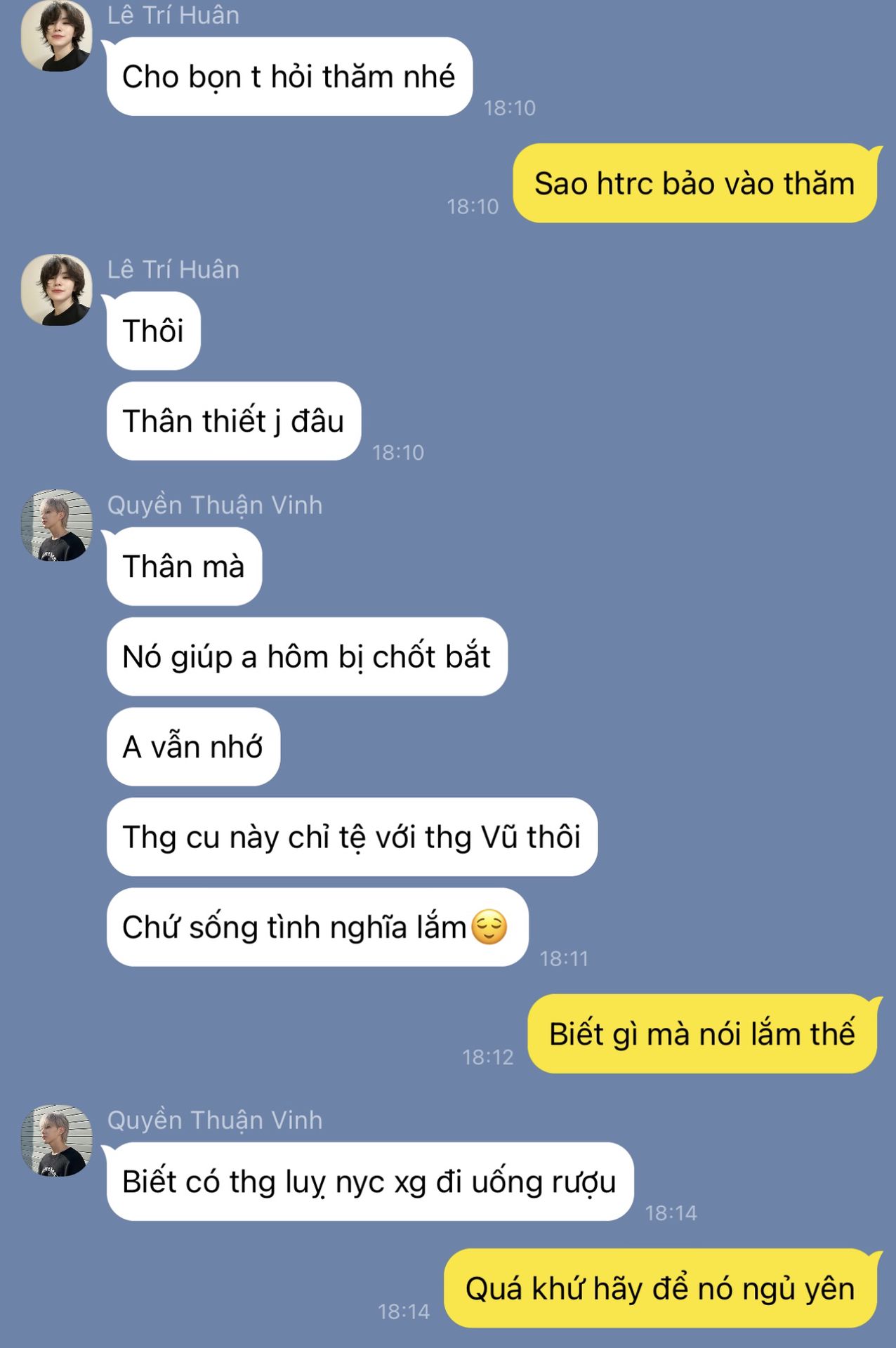This screenshot has width=896, height=1348.
Task: Tap the 18:11 timestamp beside 'Chứ sống tình nghĩa lắm'
Action: point(564,958)
